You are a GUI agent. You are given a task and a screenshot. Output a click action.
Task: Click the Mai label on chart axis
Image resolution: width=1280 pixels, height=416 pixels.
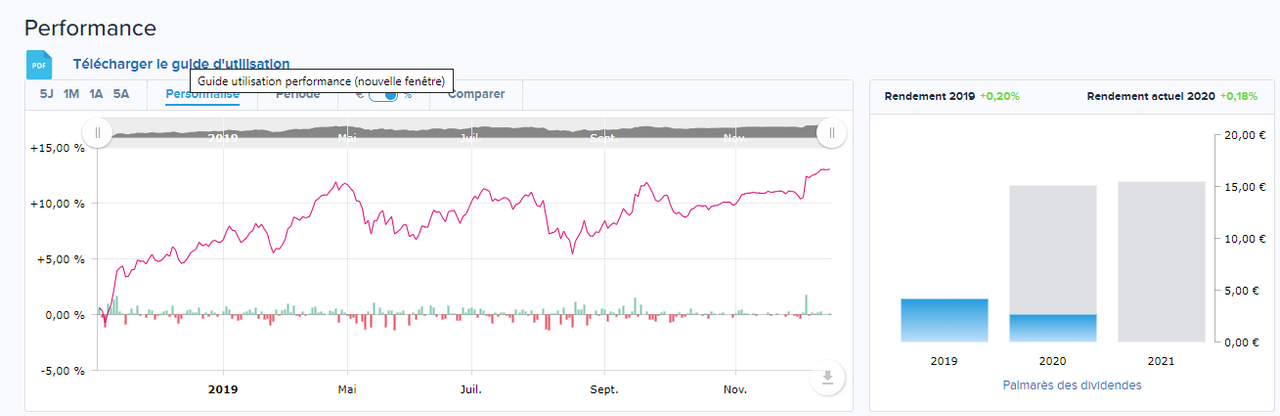point(347,390)
